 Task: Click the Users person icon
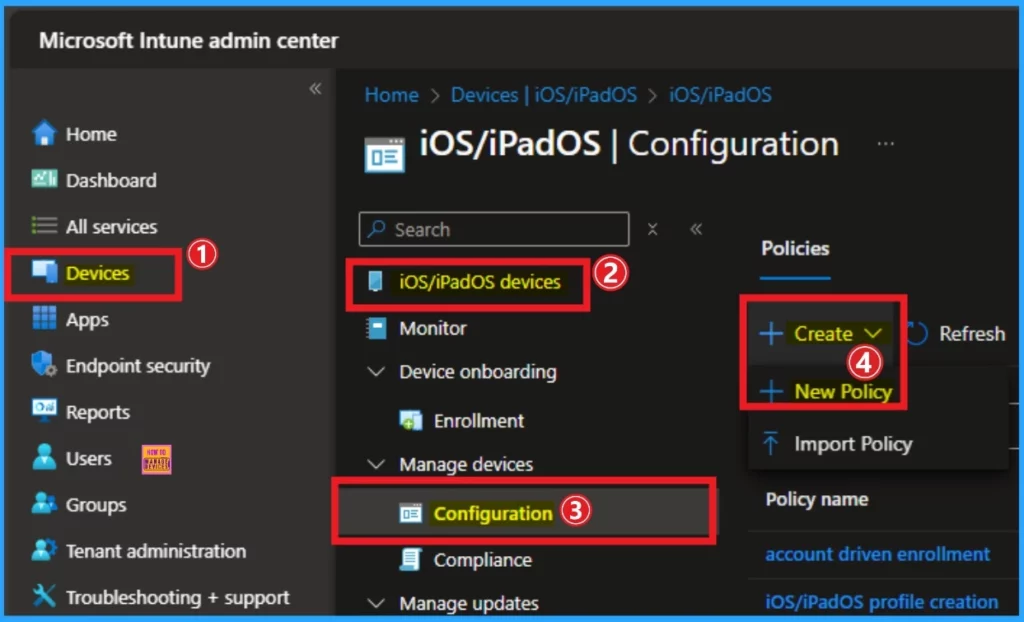[44, 457]
